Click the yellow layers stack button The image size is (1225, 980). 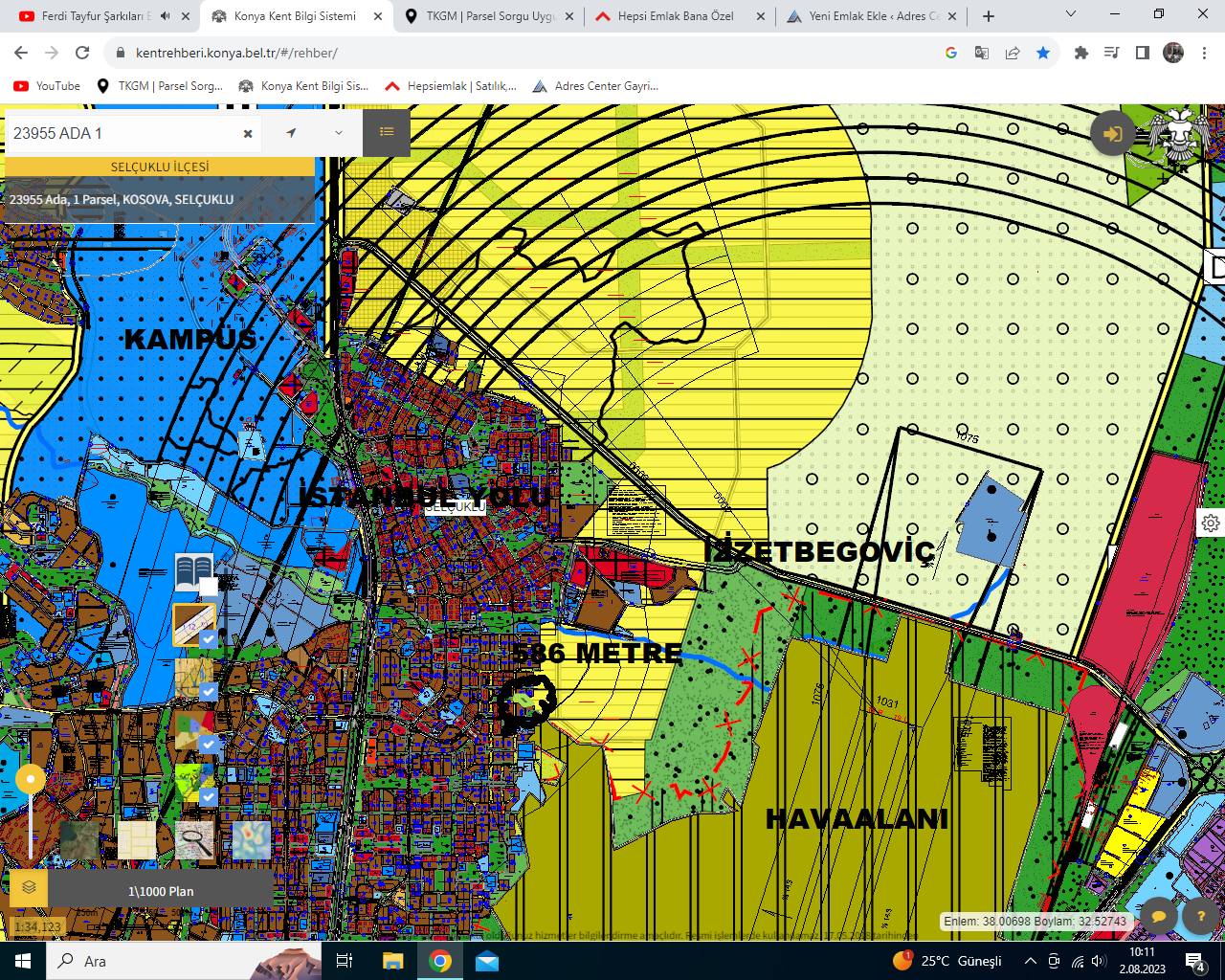(x=29, y=887)
